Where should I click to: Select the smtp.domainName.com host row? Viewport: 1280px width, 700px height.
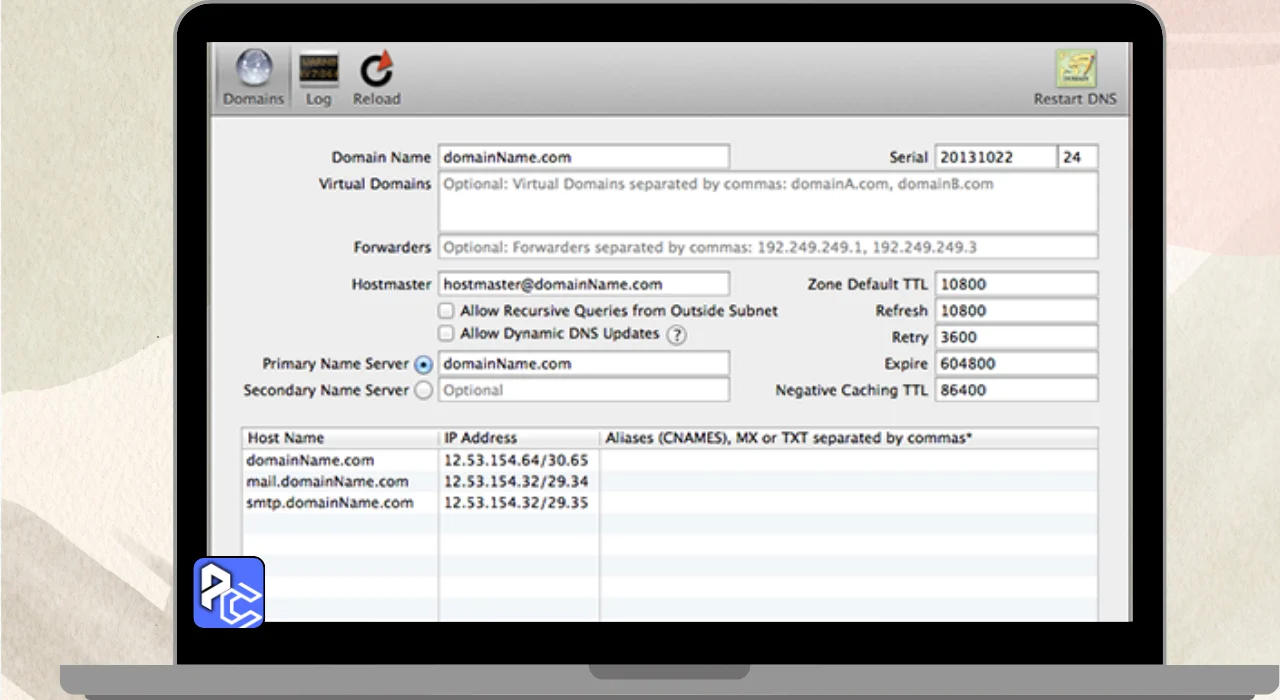click(330, 503)
